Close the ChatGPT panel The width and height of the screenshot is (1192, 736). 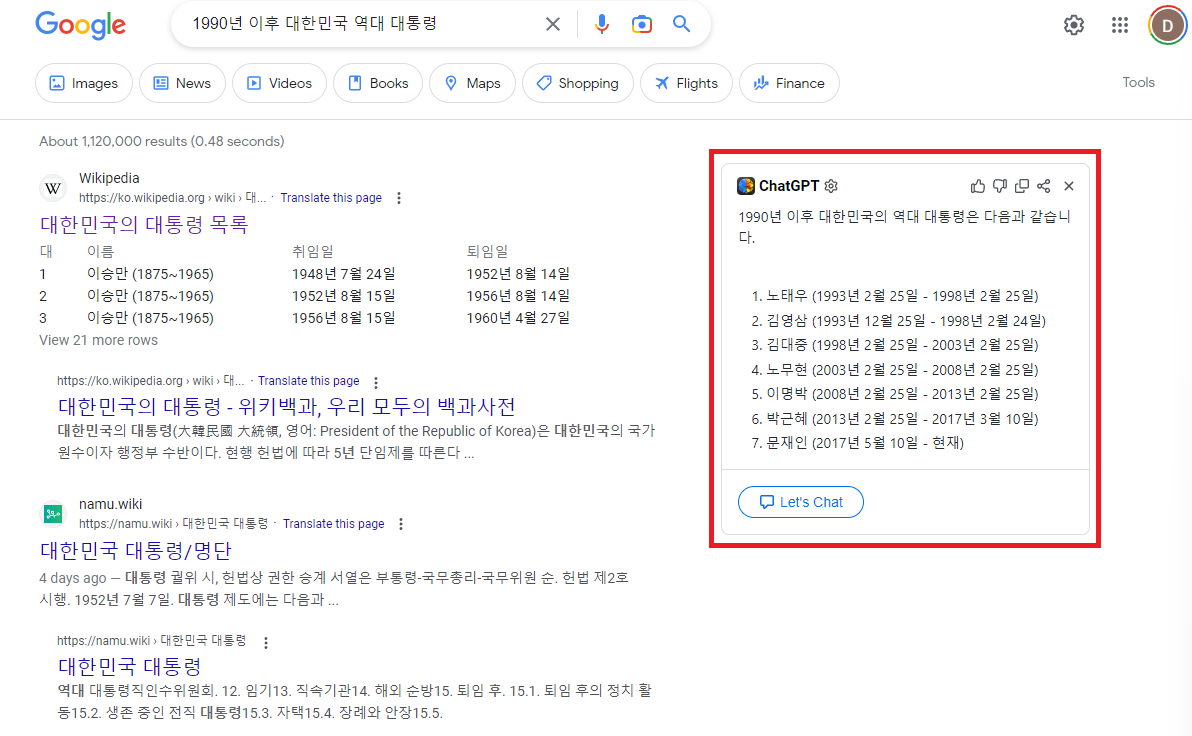[1069, 186]
